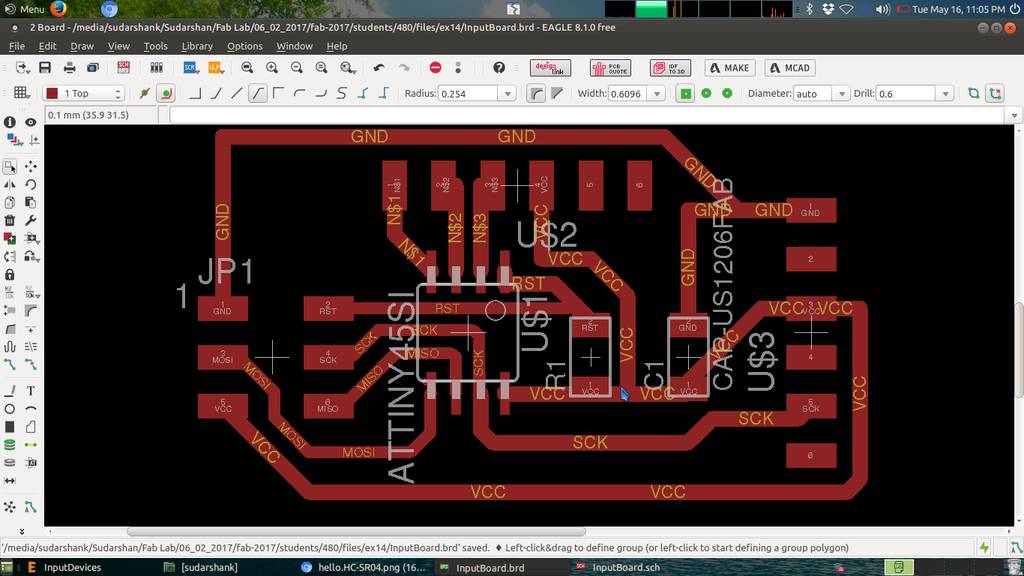Print the board with the printer icon
Image resolution: width=1024 pixels, height=576 pixels.
click(x=69, y=67)
